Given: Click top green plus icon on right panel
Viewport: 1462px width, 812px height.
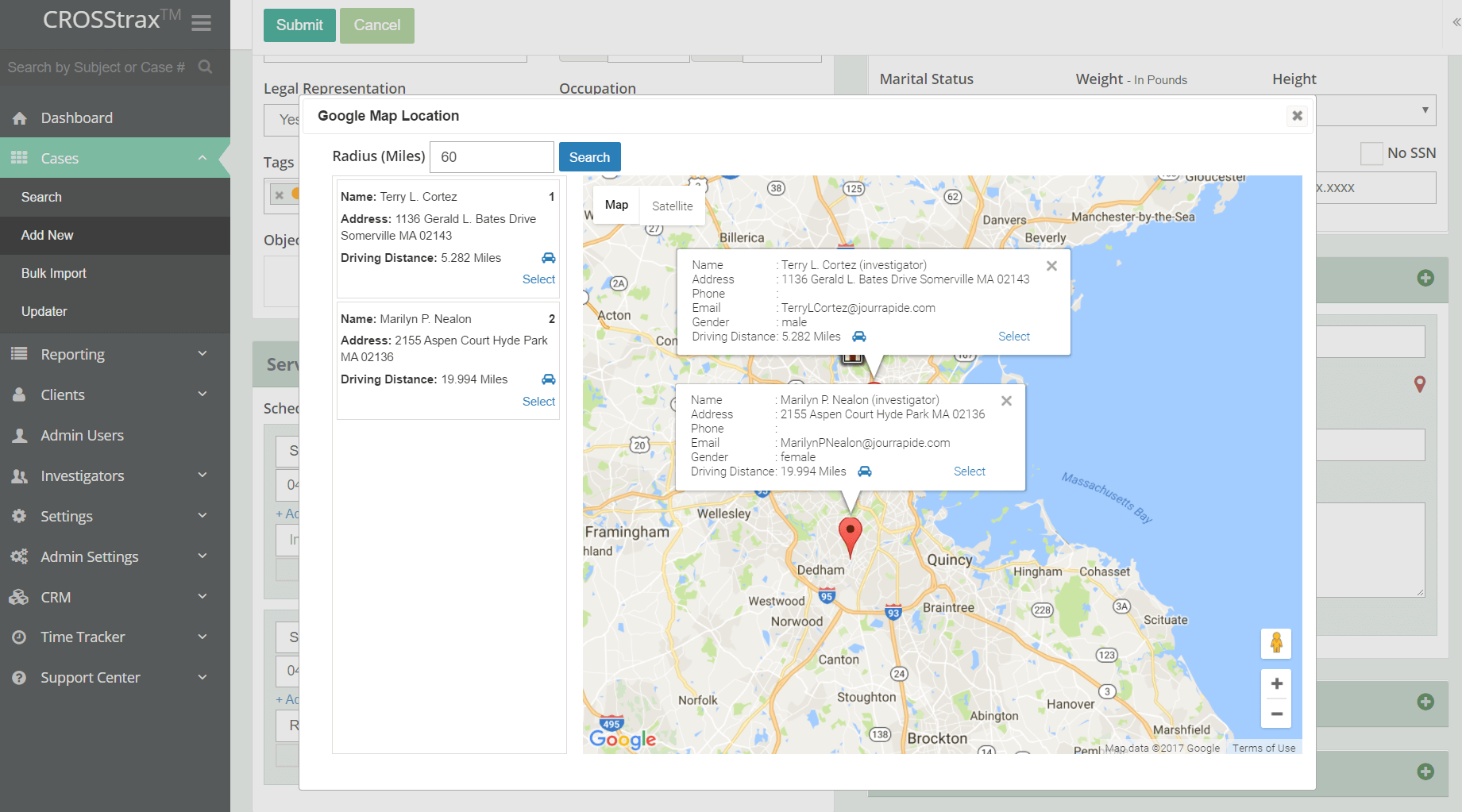Looking at the screenshot, I should [1425, 278].
